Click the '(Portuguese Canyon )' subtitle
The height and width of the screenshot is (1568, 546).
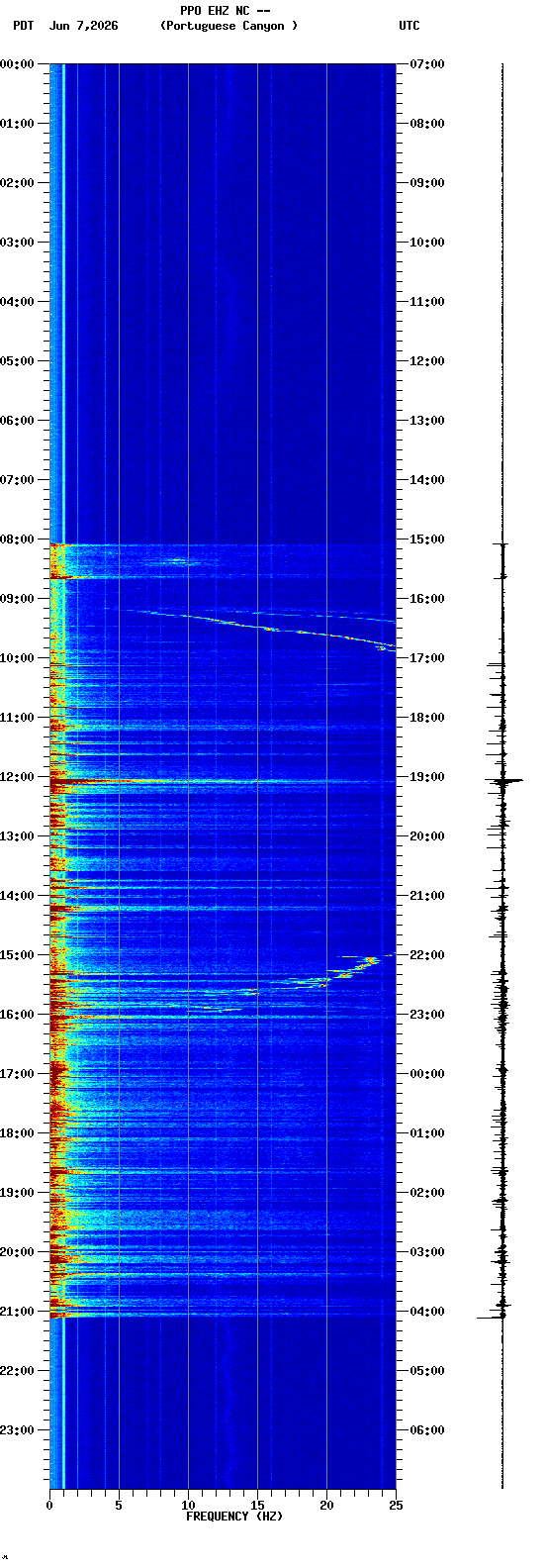(x=228, y=26)
